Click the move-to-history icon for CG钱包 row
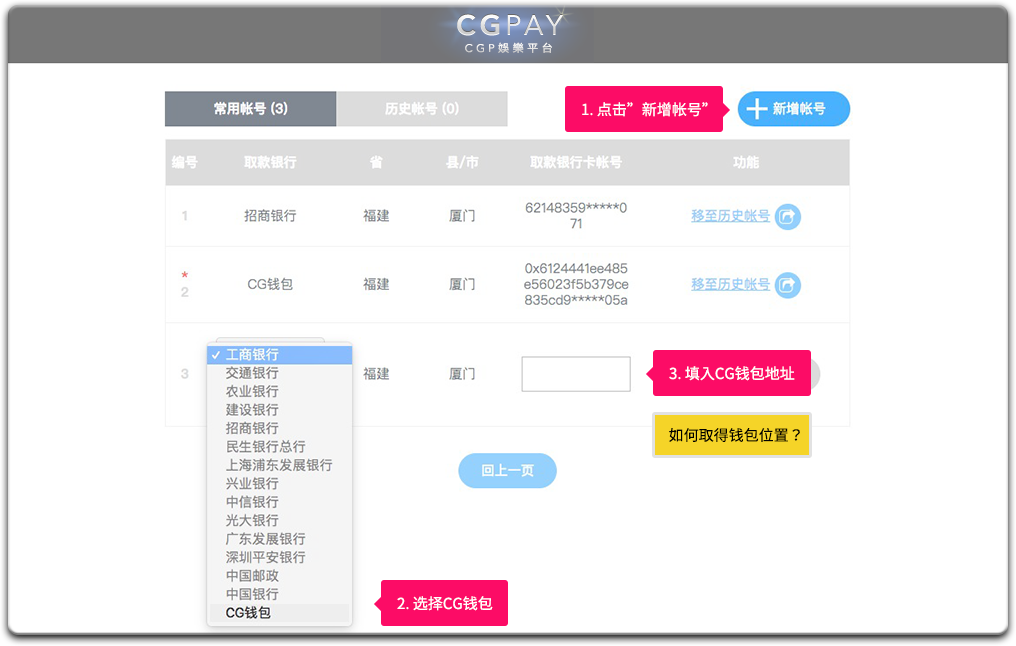1016x646 pixels. 788,285
